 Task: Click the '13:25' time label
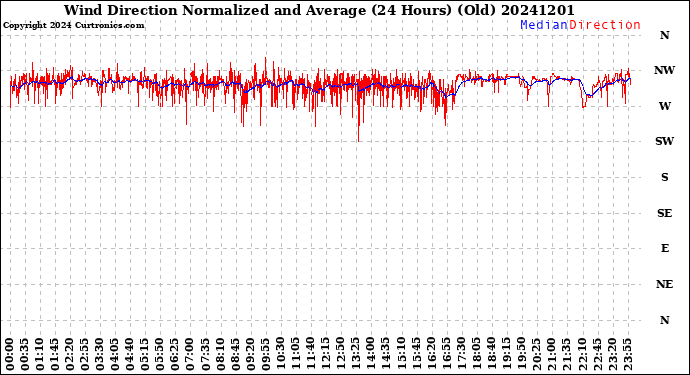tap(356, 354)
